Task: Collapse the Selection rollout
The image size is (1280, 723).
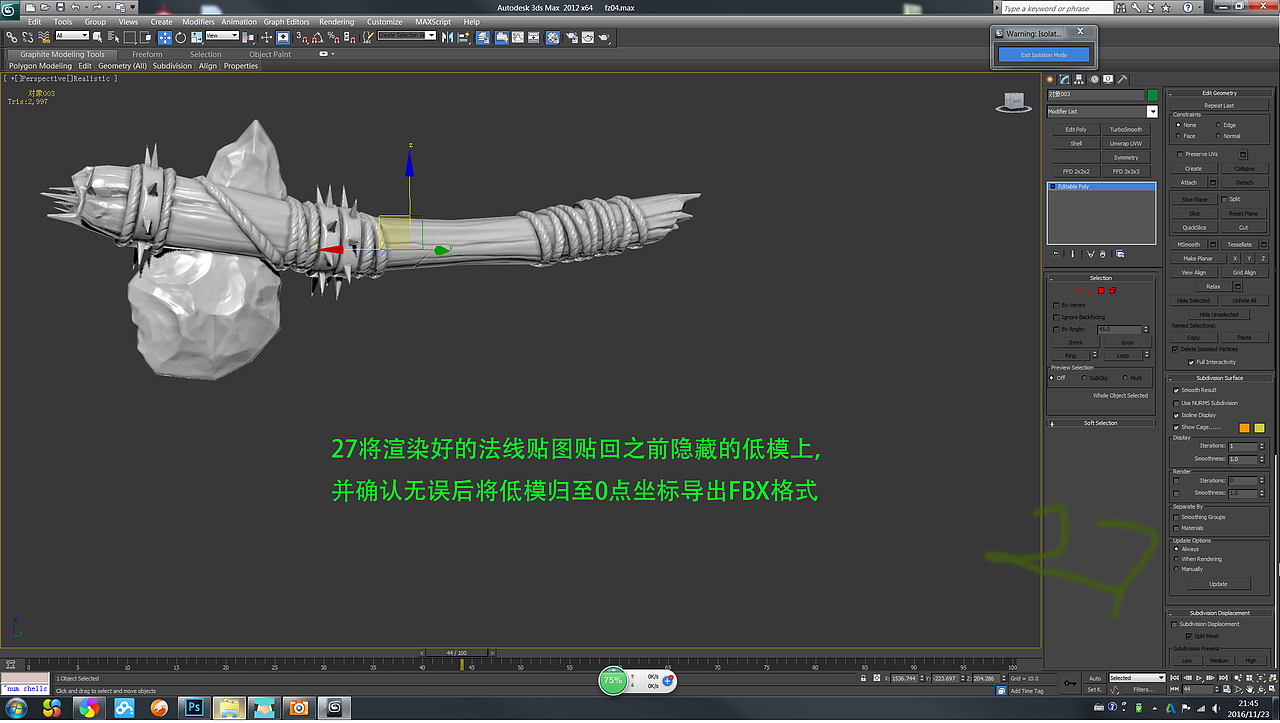Action: pos(1100,278)
